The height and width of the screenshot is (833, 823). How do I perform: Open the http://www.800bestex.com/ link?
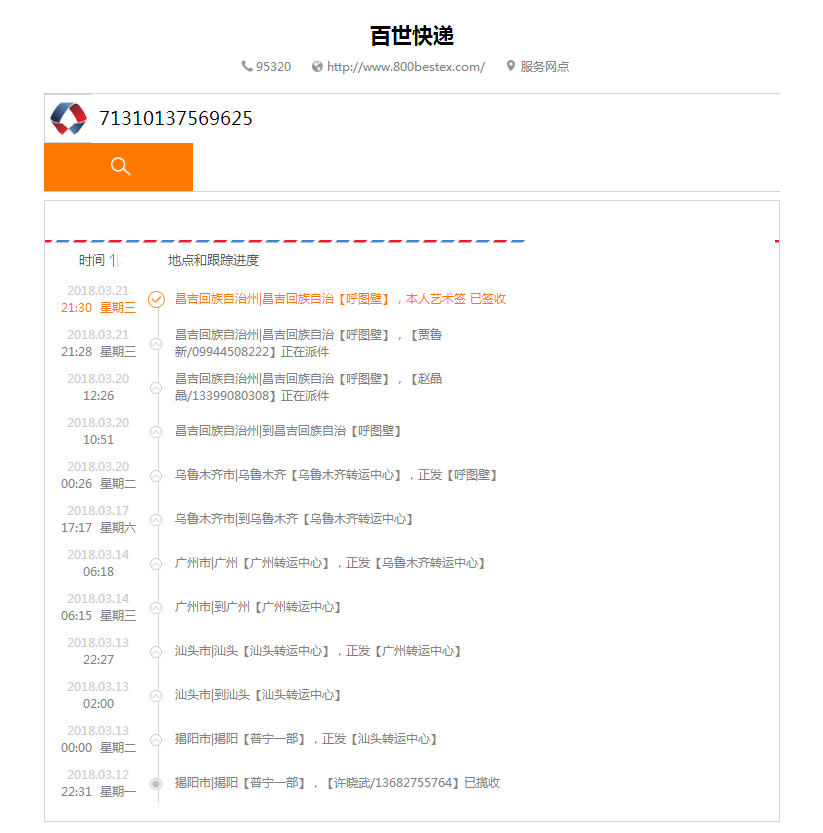(x=406, y=67)
